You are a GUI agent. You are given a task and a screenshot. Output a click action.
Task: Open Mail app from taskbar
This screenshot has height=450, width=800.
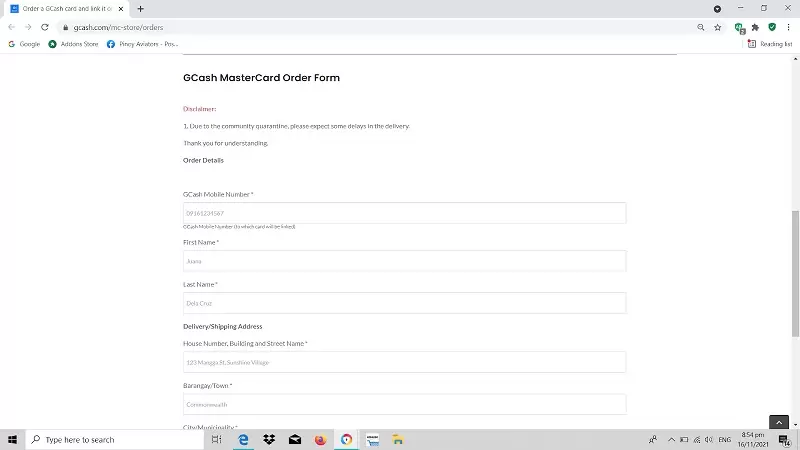point(295,440)
